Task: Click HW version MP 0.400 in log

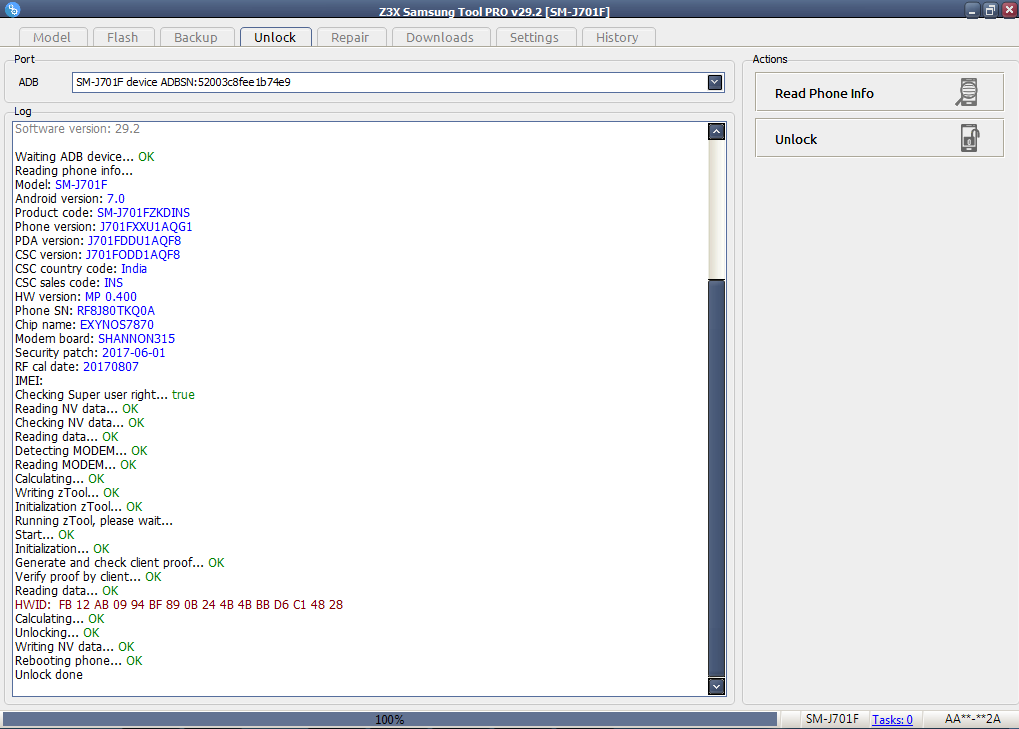Action: coord(111,297)
